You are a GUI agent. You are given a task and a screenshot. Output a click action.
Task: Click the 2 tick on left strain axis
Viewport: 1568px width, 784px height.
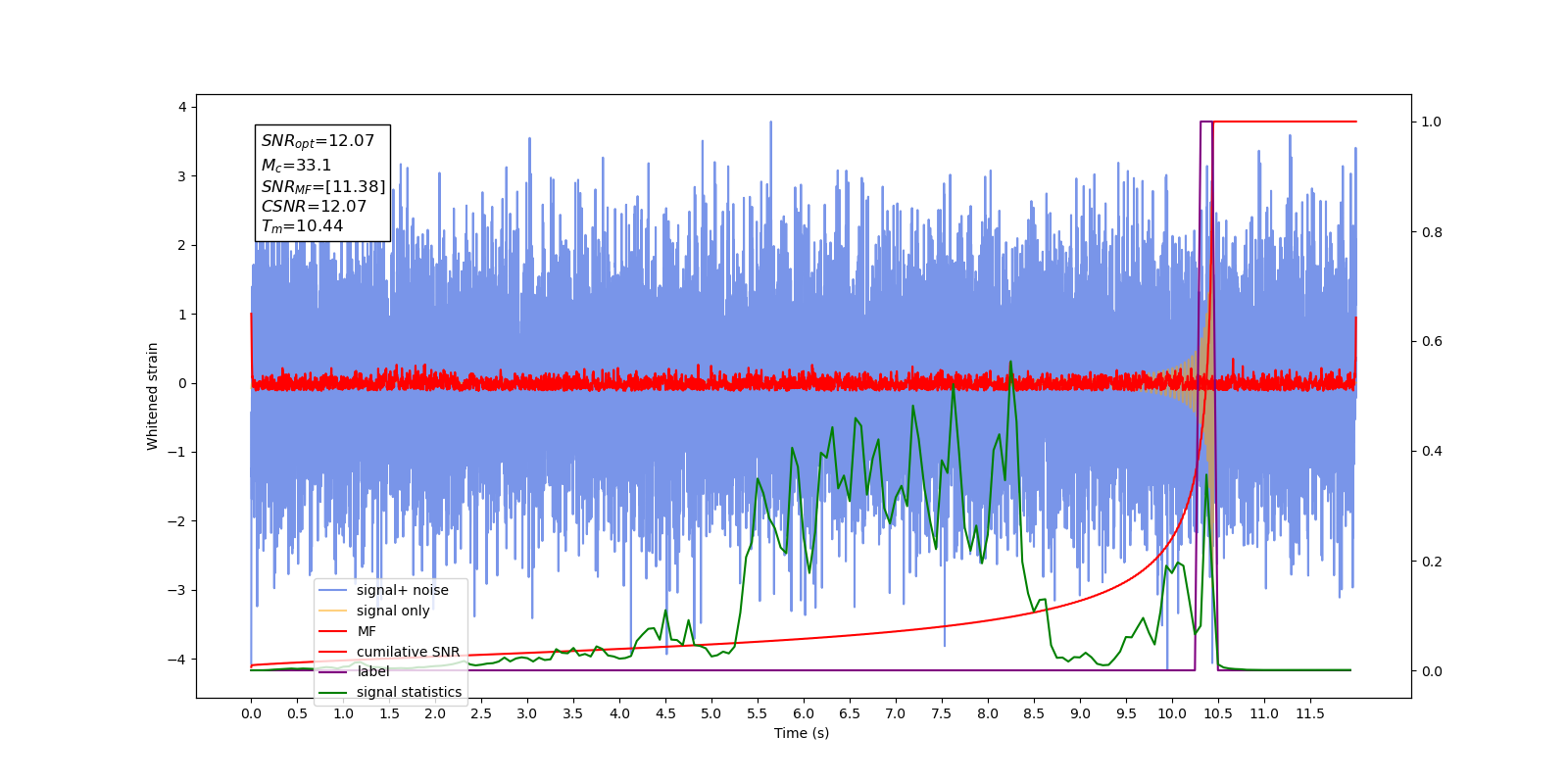coord(181,245)
